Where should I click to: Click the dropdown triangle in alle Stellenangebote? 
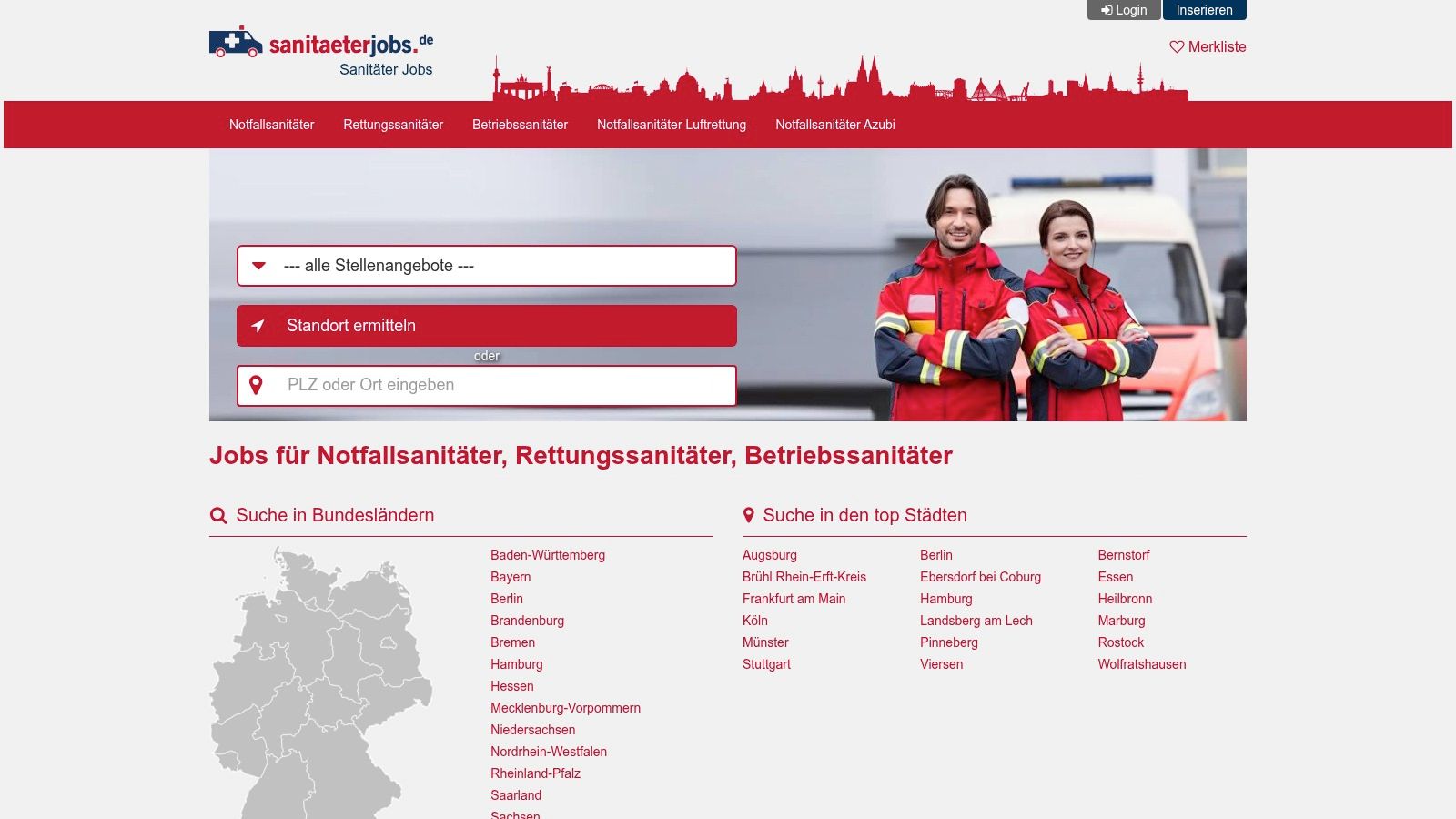click(258, 266)
